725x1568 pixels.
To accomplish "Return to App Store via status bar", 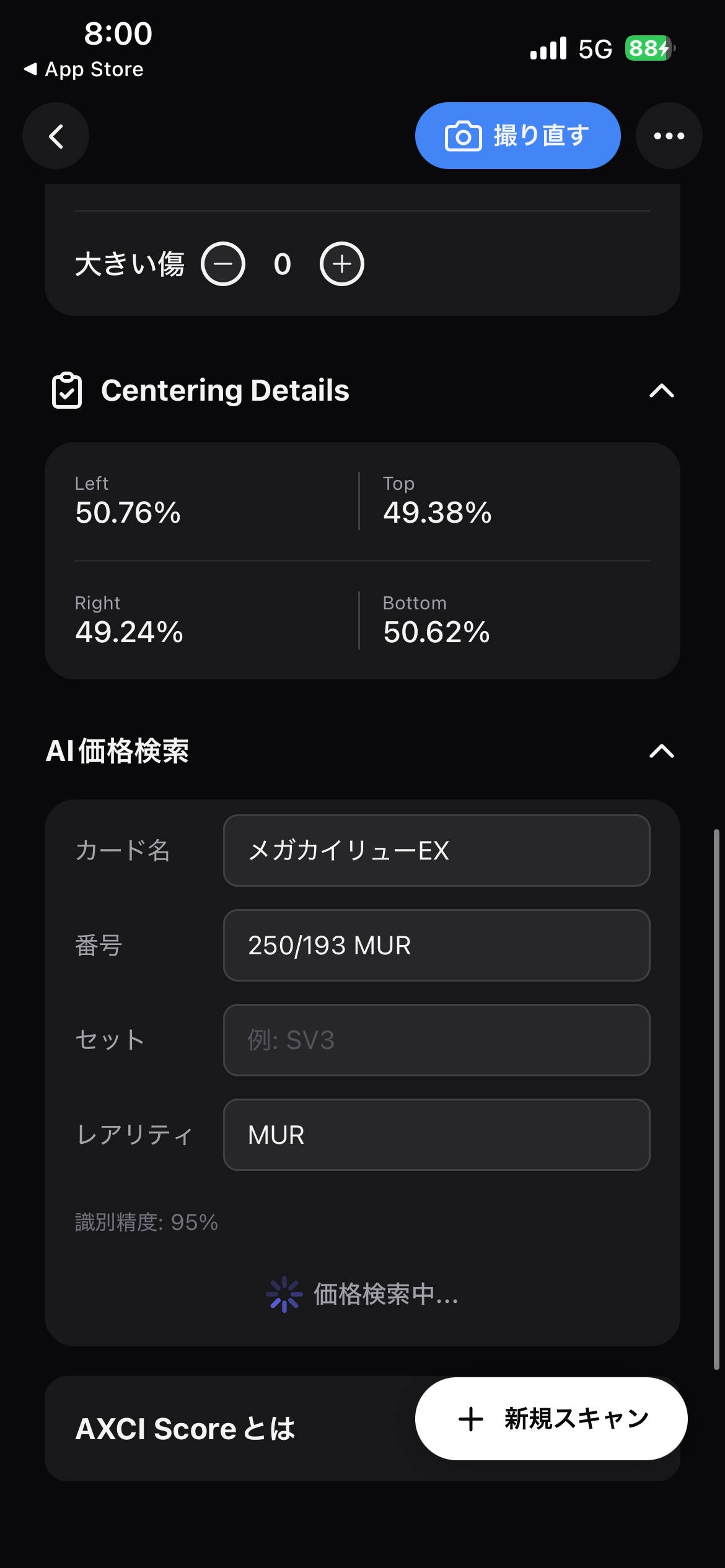I will [84, 69].
